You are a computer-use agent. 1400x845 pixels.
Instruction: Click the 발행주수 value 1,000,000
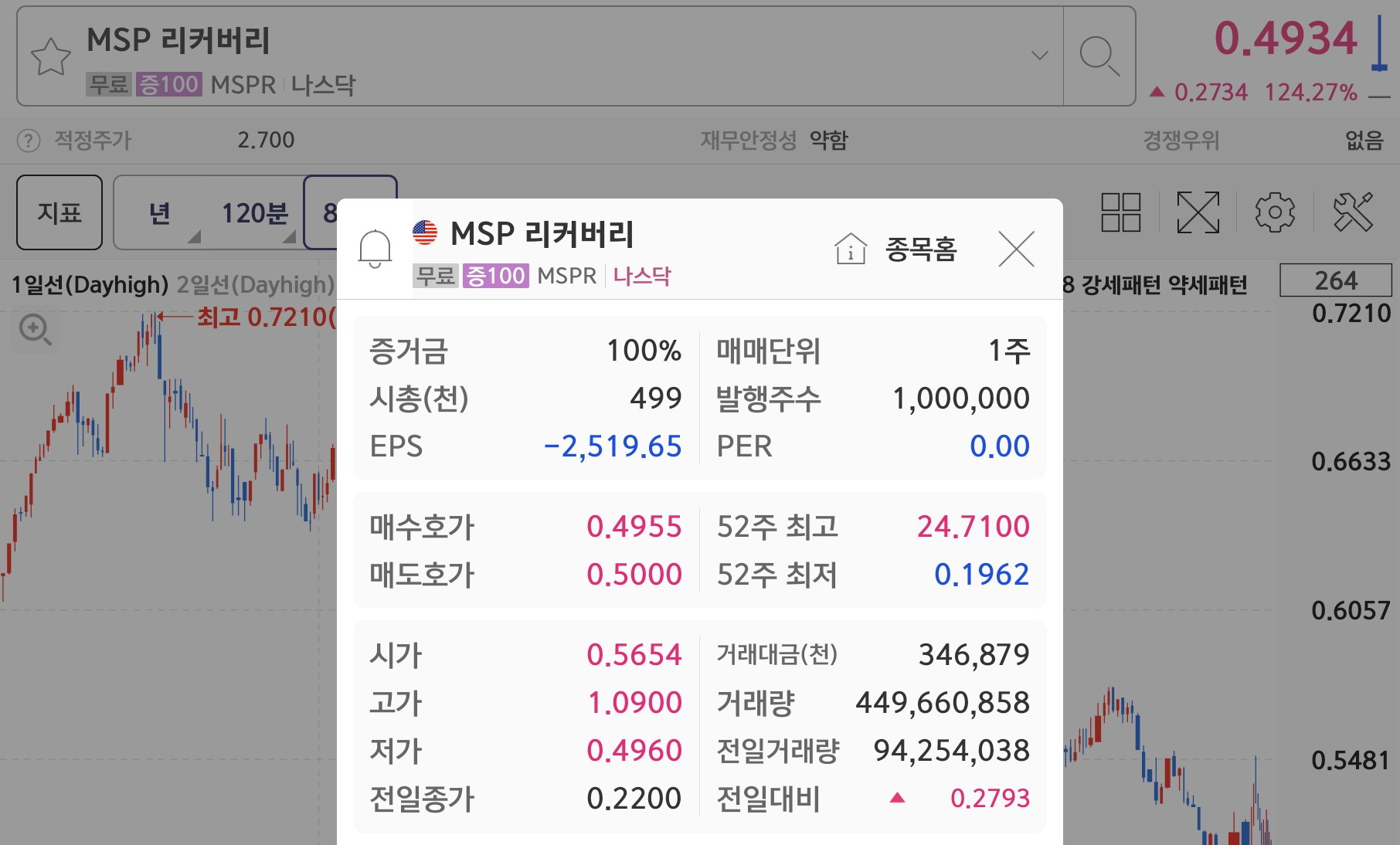pos(961,399)
